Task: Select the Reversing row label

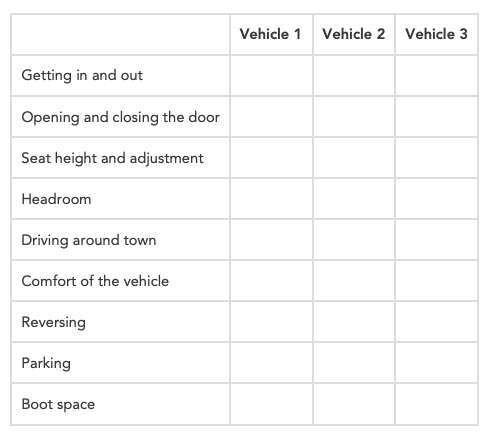Action: [x=54, y=322]
